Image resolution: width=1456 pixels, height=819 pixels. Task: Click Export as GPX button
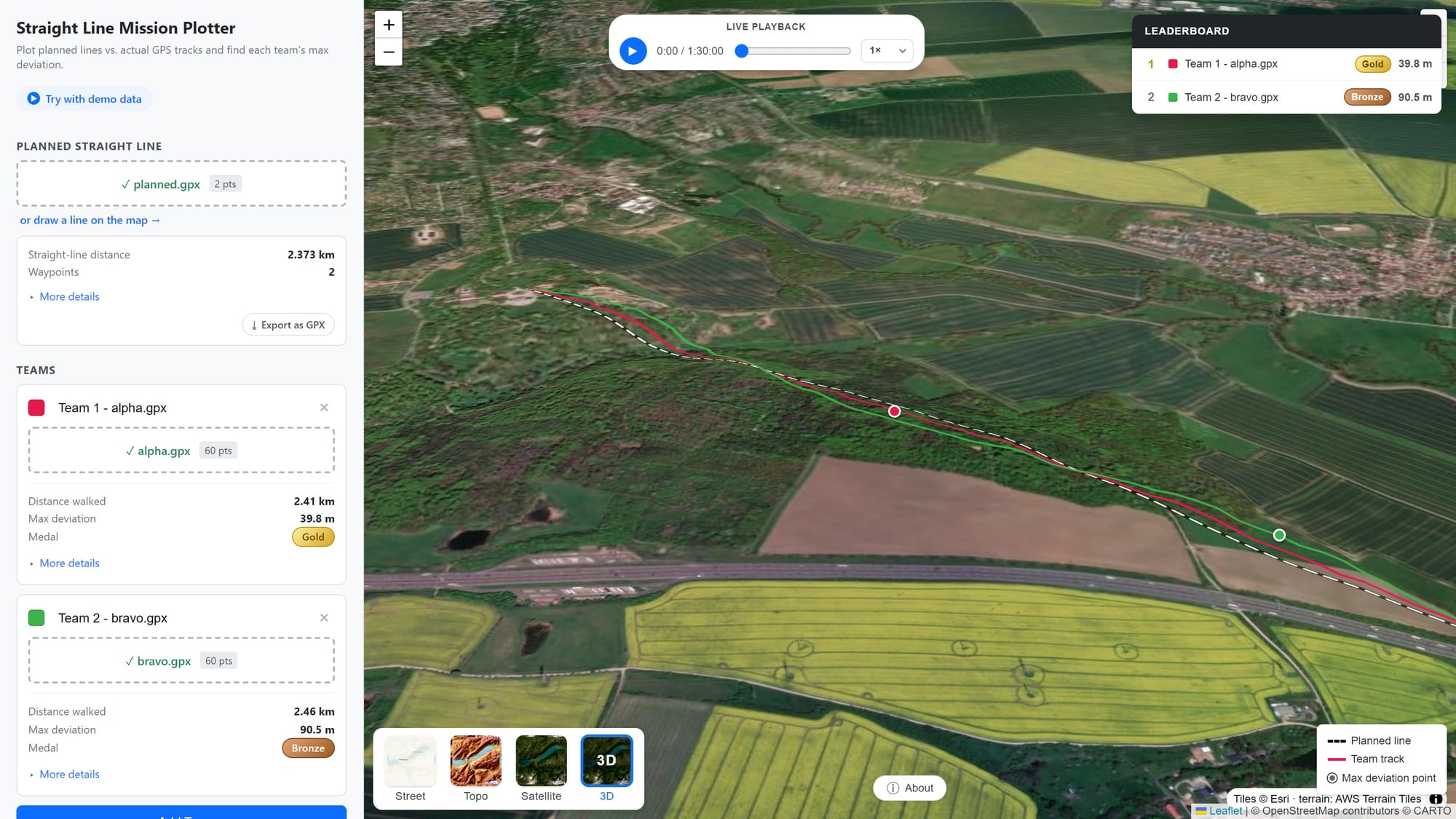pos(288,325)
